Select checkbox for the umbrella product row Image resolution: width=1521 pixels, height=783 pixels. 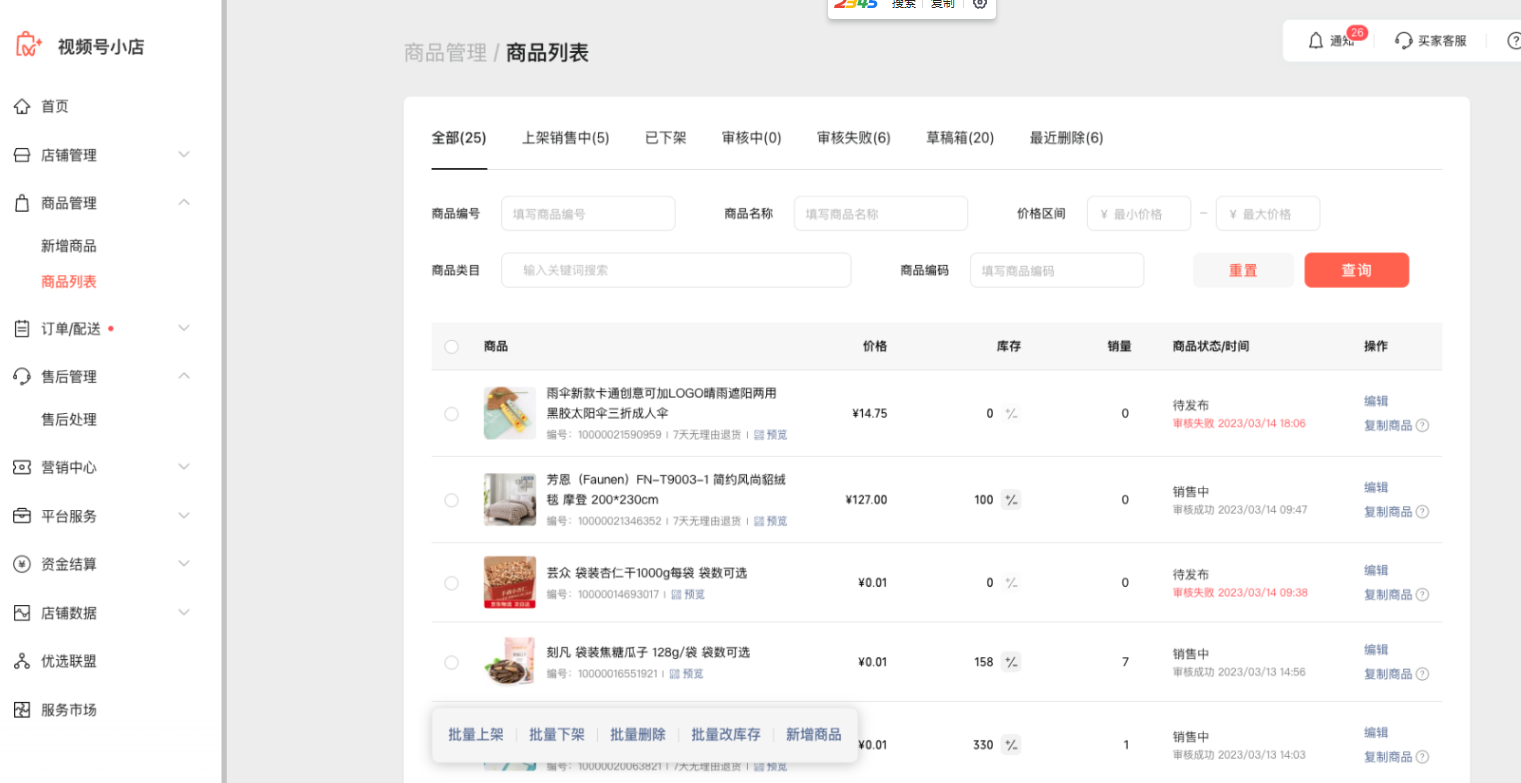coord(451,414)
